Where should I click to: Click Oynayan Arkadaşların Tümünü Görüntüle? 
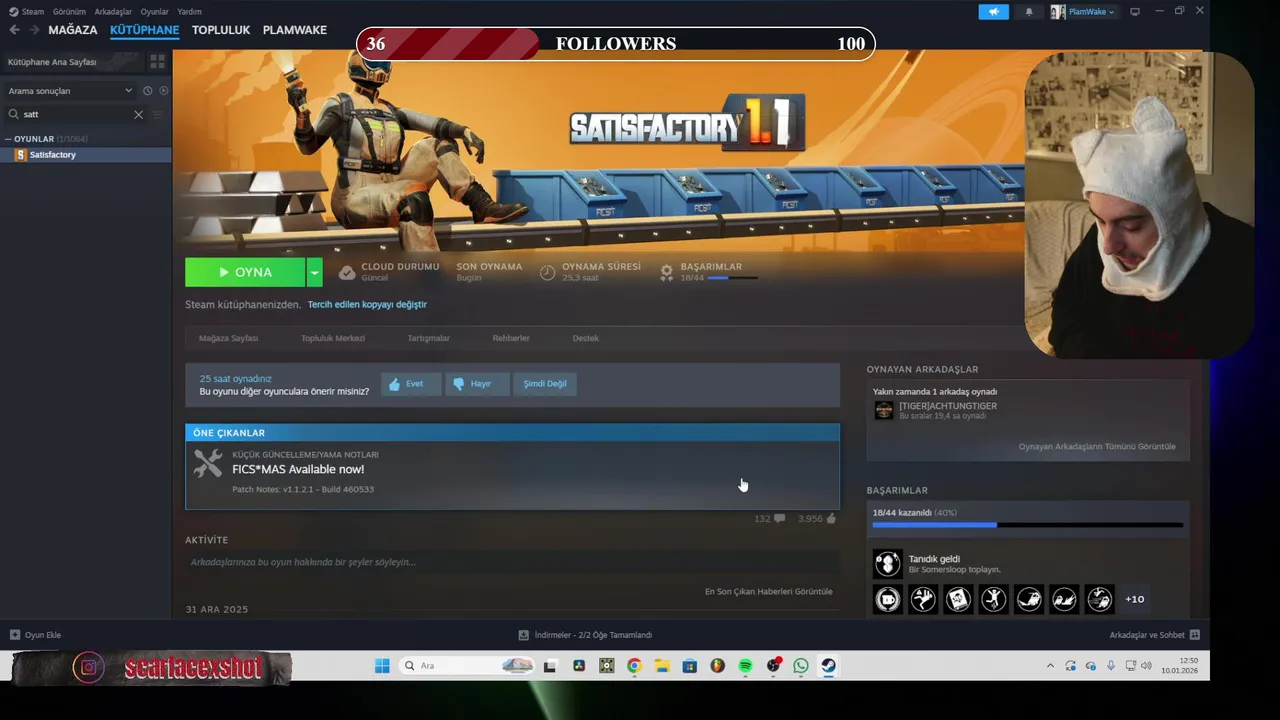click(1097, 446)
